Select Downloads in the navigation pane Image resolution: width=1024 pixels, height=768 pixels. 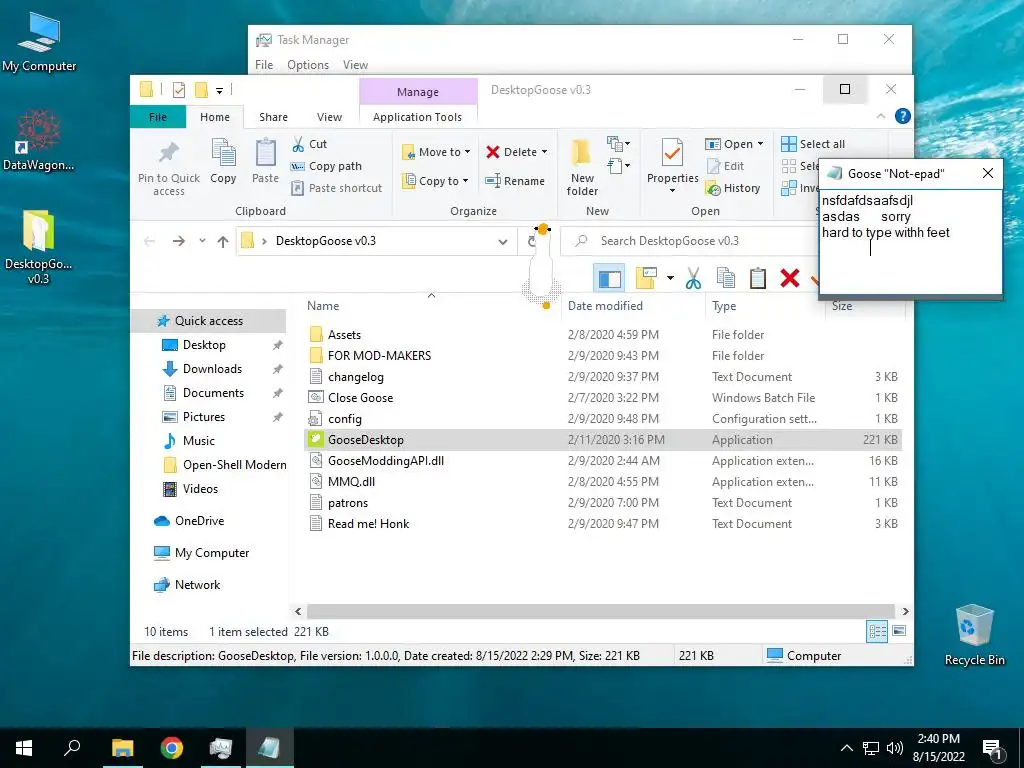(x=212, y=369)
